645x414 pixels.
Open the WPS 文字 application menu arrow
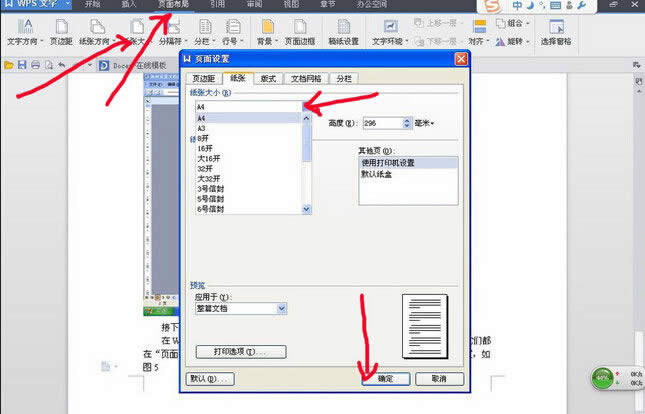click(67, 5)
